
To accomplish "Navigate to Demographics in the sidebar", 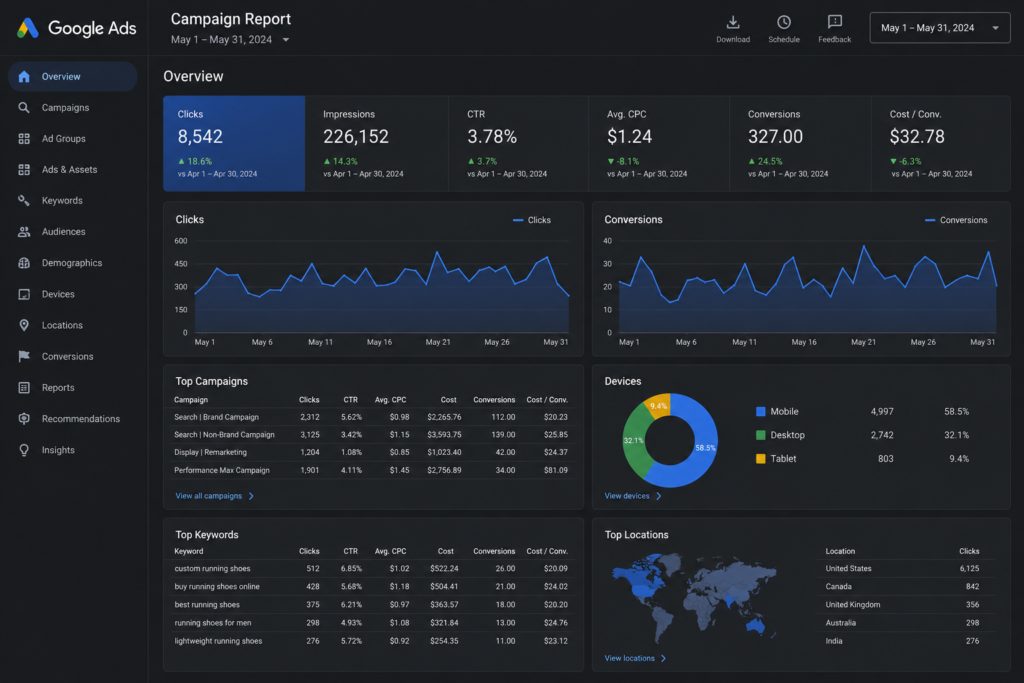I will (72, 263).
